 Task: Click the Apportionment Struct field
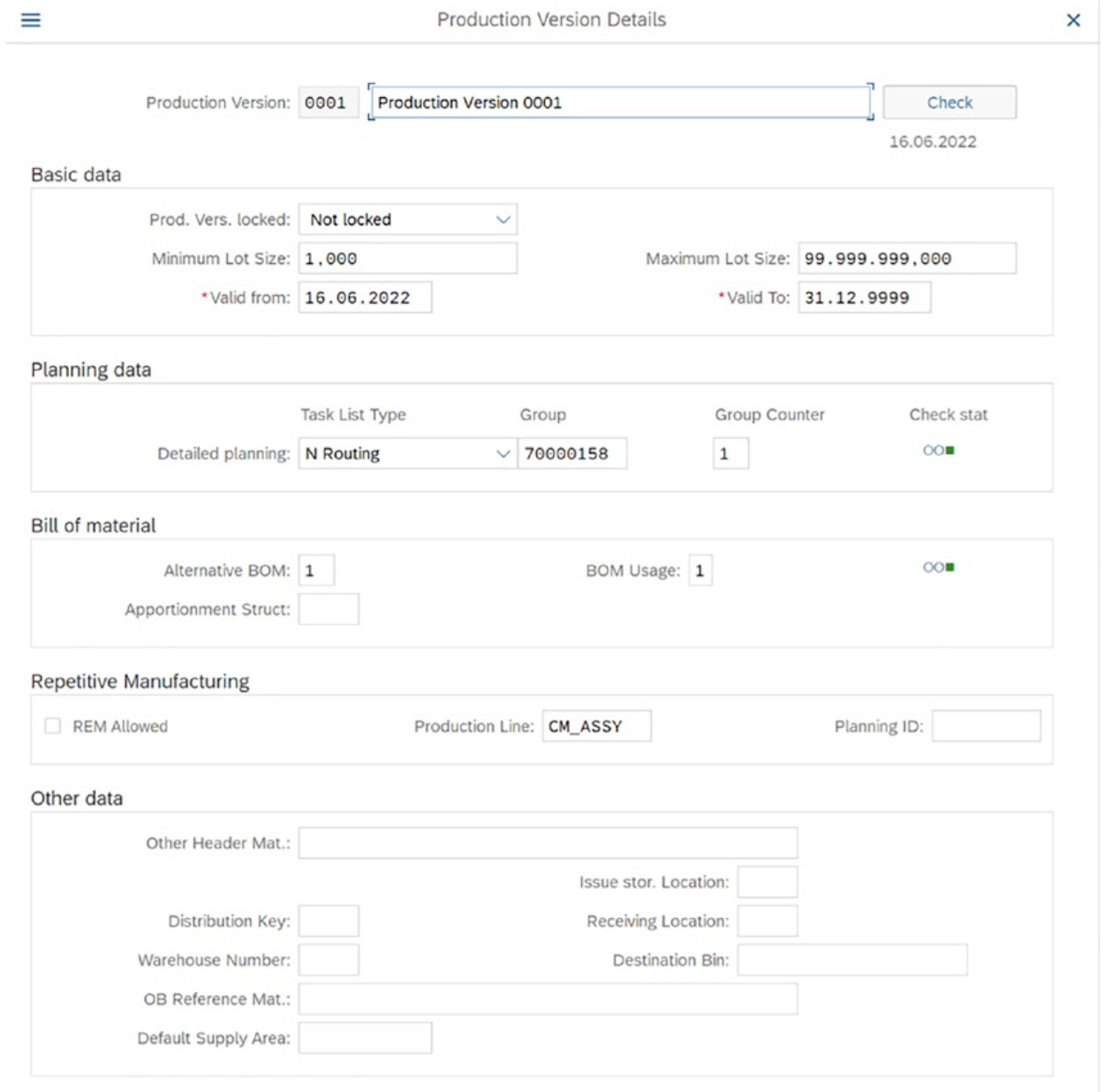tap(329, 608)
